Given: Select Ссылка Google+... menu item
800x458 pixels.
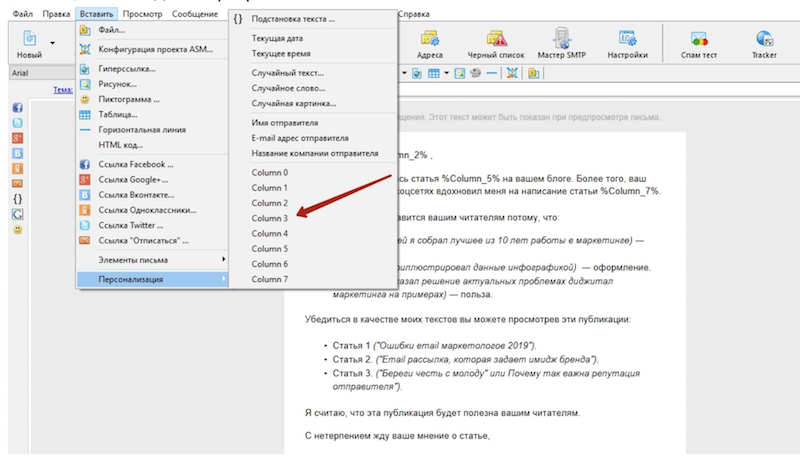Looking at the screenshot, I should tap(152, 180).
